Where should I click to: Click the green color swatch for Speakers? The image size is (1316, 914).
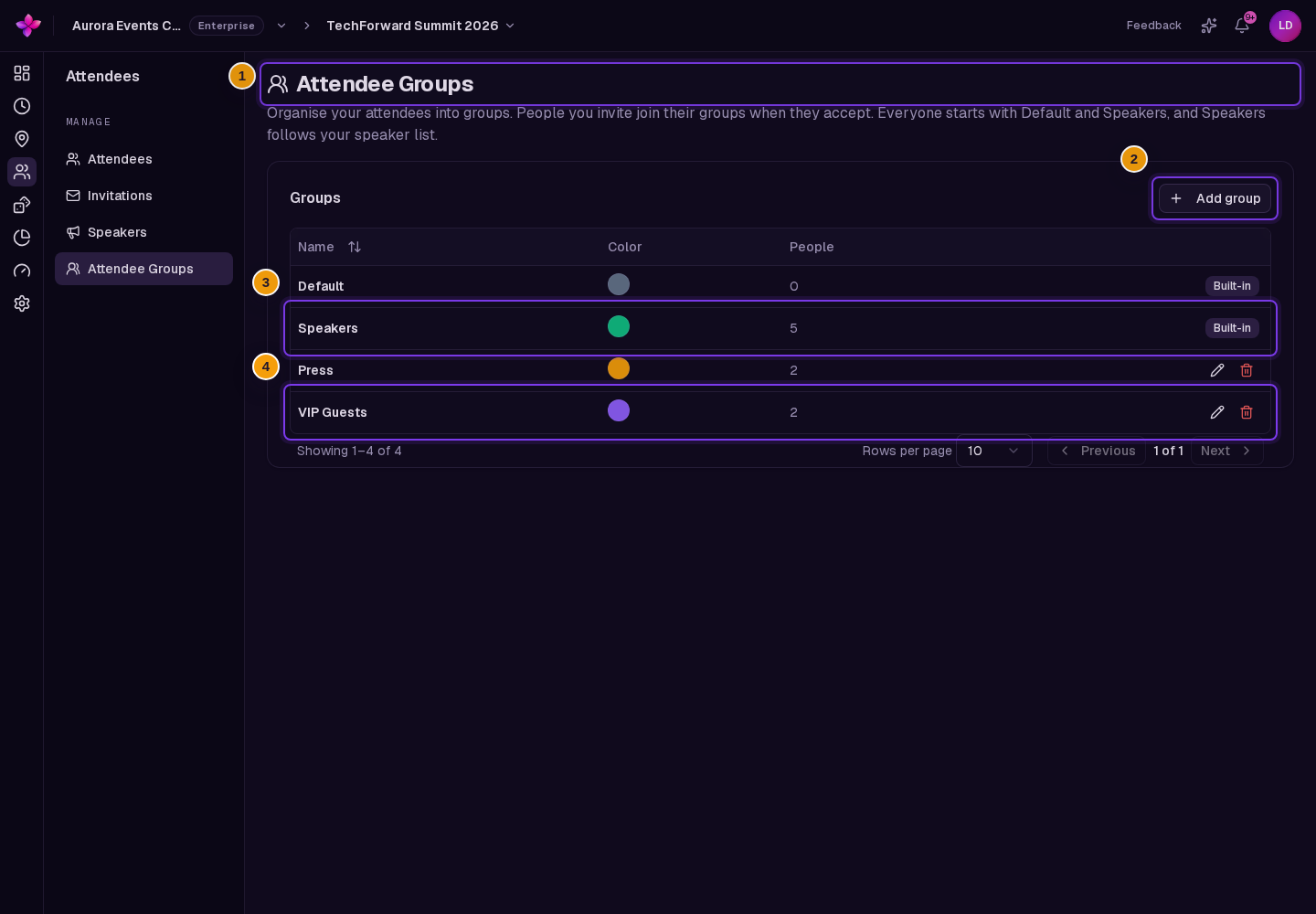click(x=619, y=326)
